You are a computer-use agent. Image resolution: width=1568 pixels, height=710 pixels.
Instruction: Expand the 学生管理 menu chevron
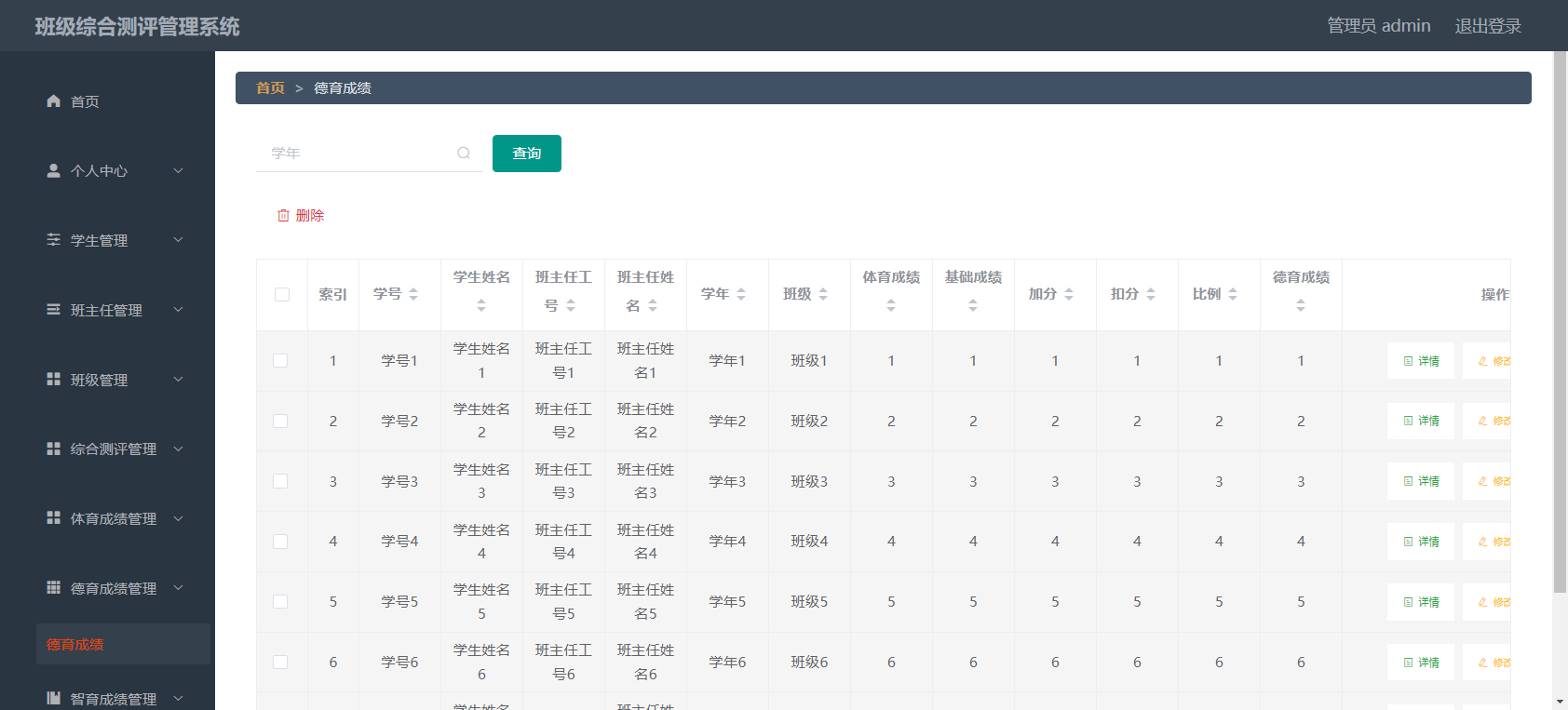[x=178, y=240]
